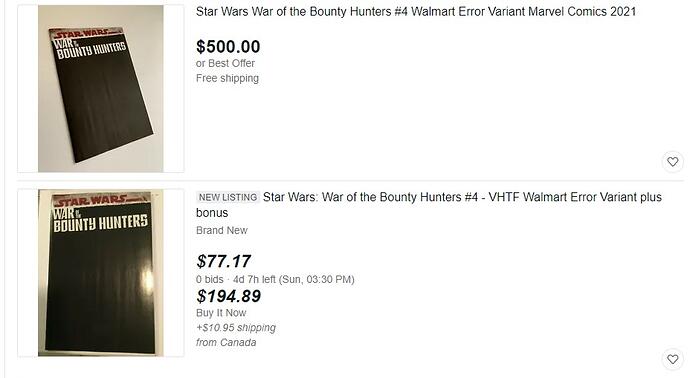Open thumbnail of $500 Walmart Error Variant comic
Image resolution: width=690 pixels, height=378 pixels.
point(101,88)
